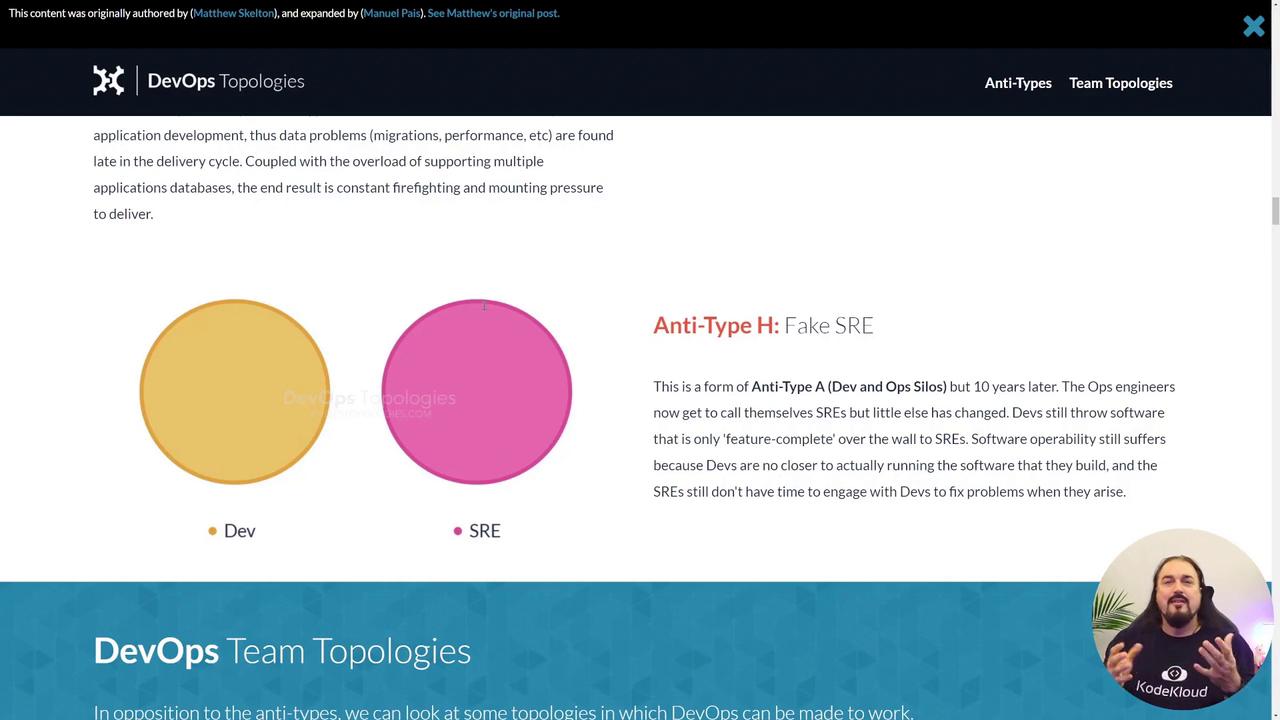Click the yellow Dev circle diagram

coord(234,392)
